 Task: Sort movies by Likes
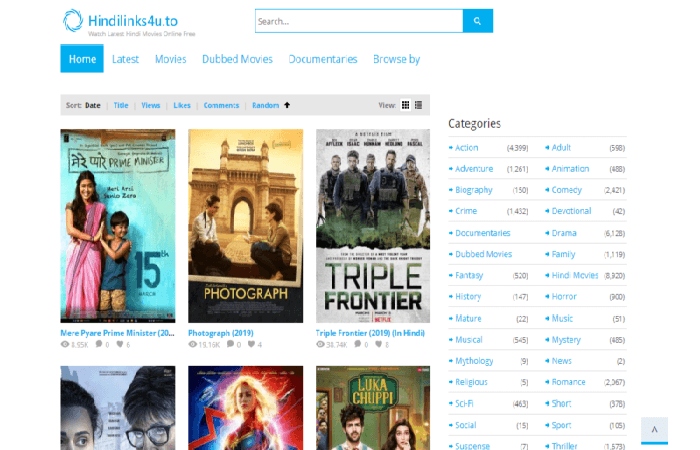182,105
